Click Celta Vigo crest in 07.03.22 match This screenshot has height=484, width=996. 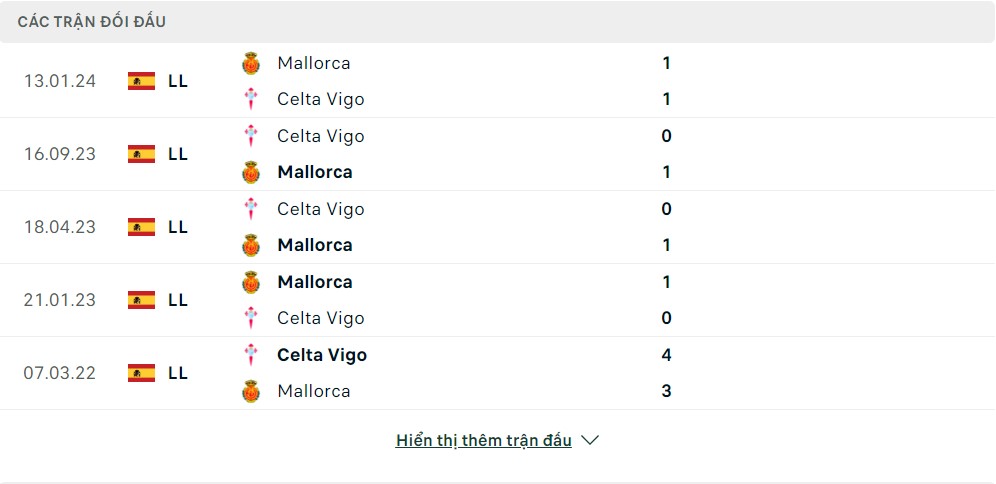(x=251, y=355)
